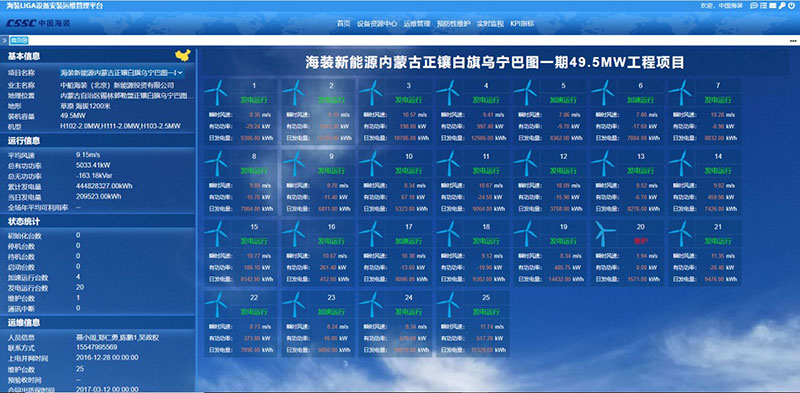Expand the sidebar arrow beside 首页 tab
The image size is (800, 393).
(x=4, y=40)
